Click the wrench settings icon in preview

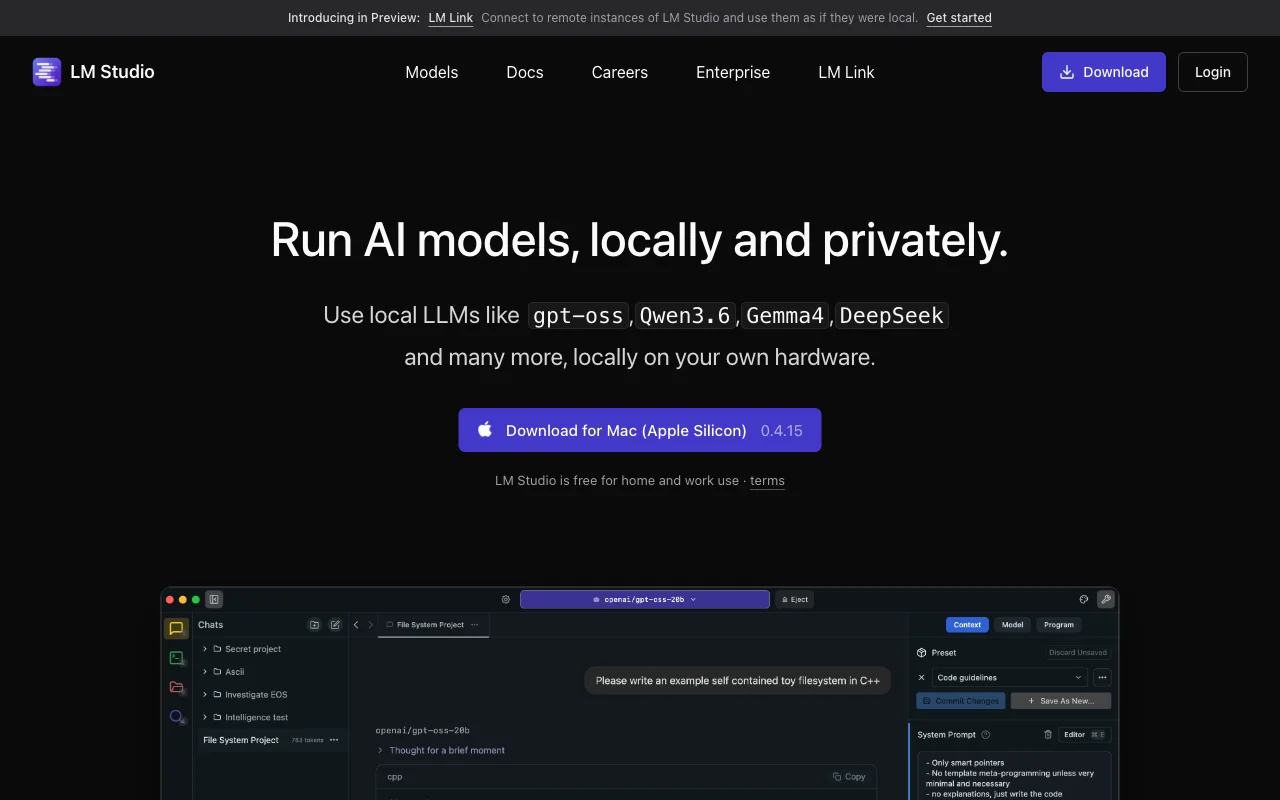pyautogui.click(x=1105, y=599)
